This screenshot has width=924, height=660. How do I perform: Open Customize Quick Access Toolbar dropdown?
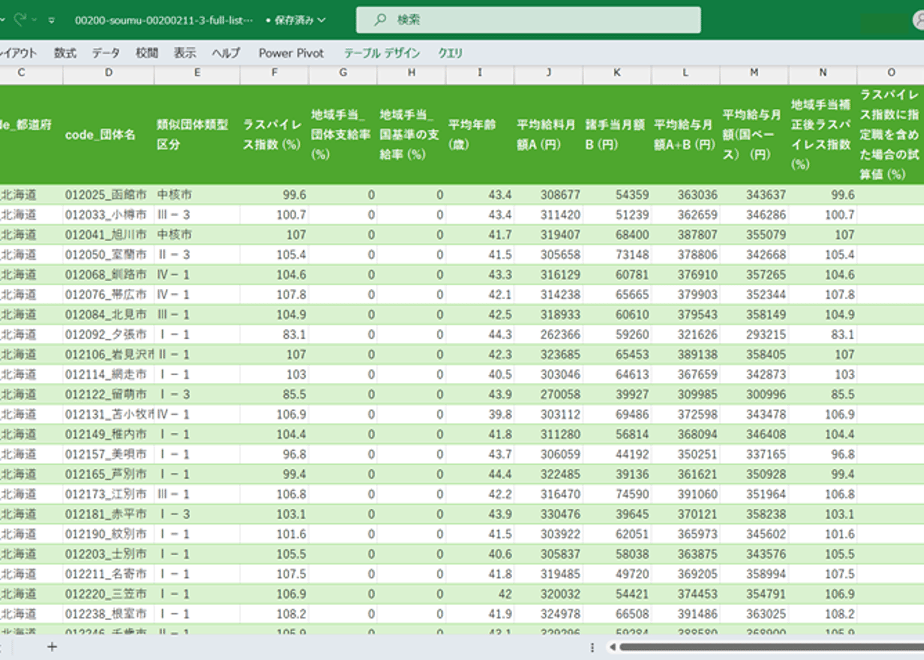click(x=52, y=20)
